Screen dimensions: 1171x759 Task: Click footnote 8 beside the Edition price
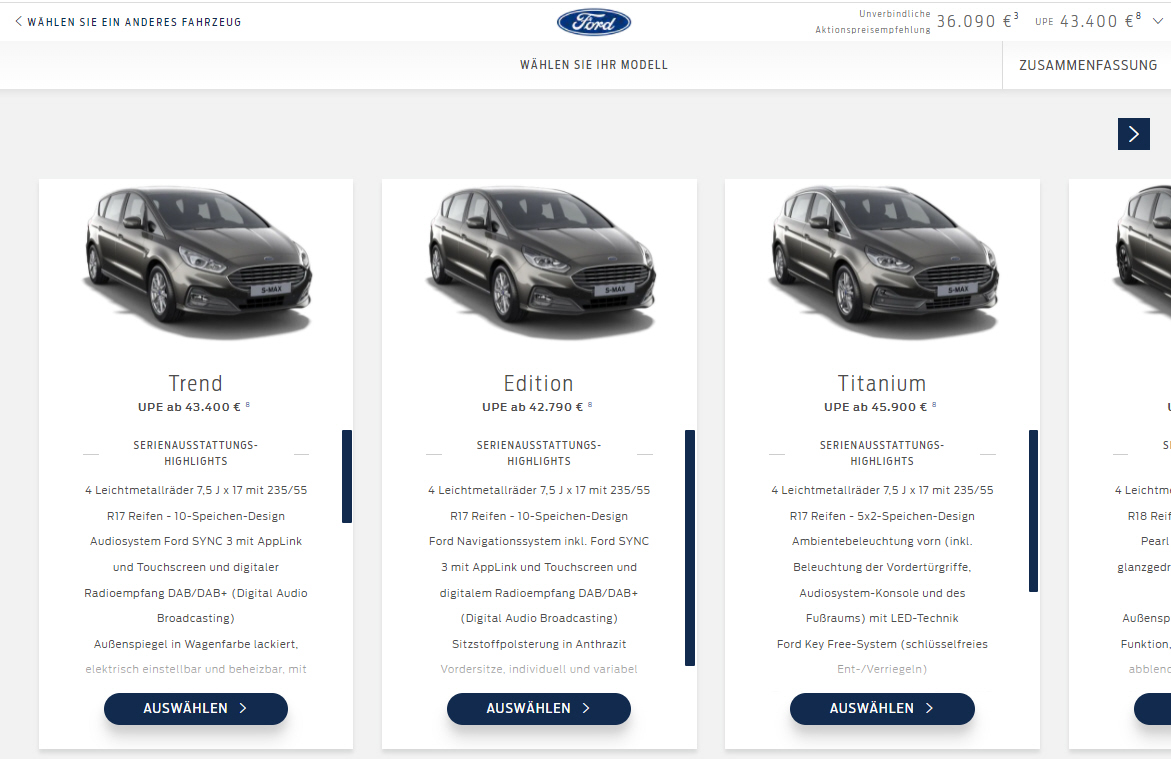[590, 404]
